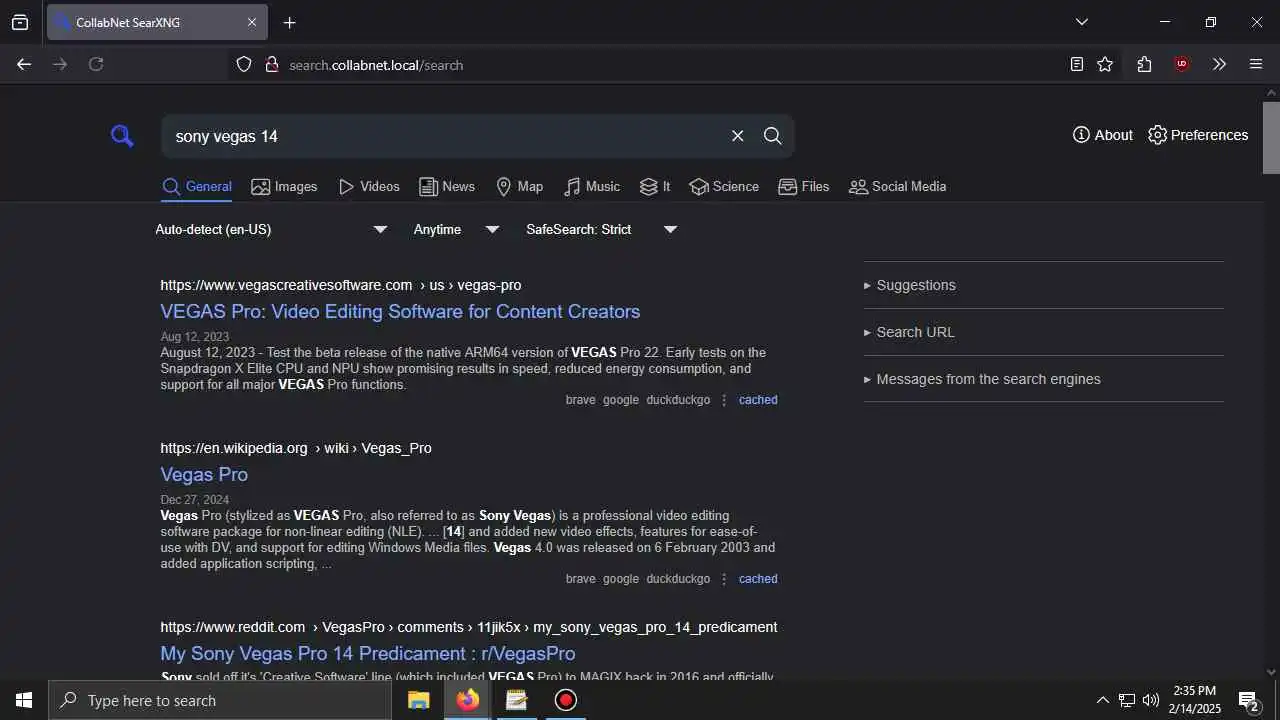This screenshot has height=720, width=1280.
Task: Open the Vegas Pro Wikipedia result
Action: click(204, 475)
